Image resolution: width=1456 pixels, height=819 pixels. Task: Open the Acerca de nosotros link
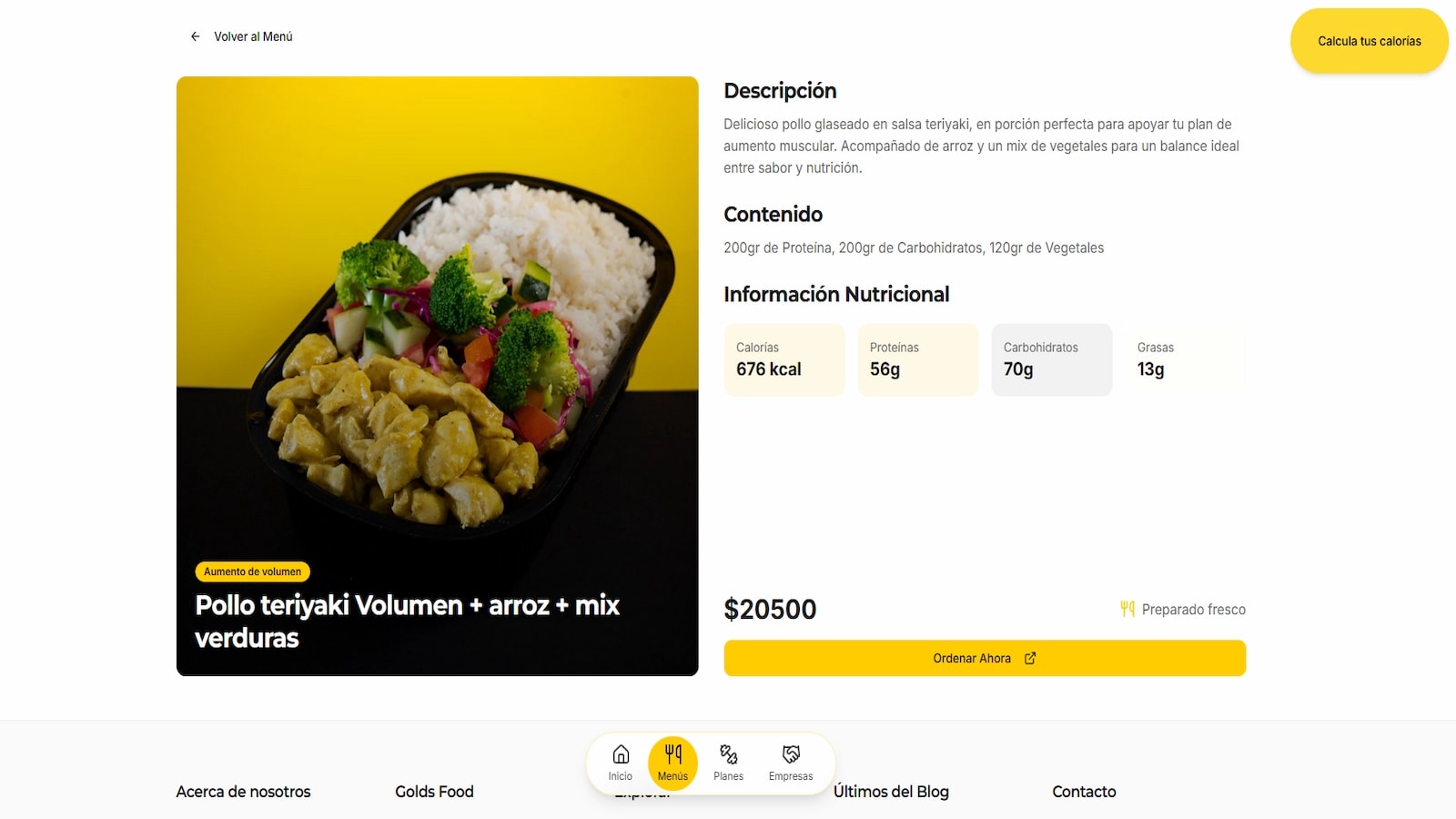243,792
